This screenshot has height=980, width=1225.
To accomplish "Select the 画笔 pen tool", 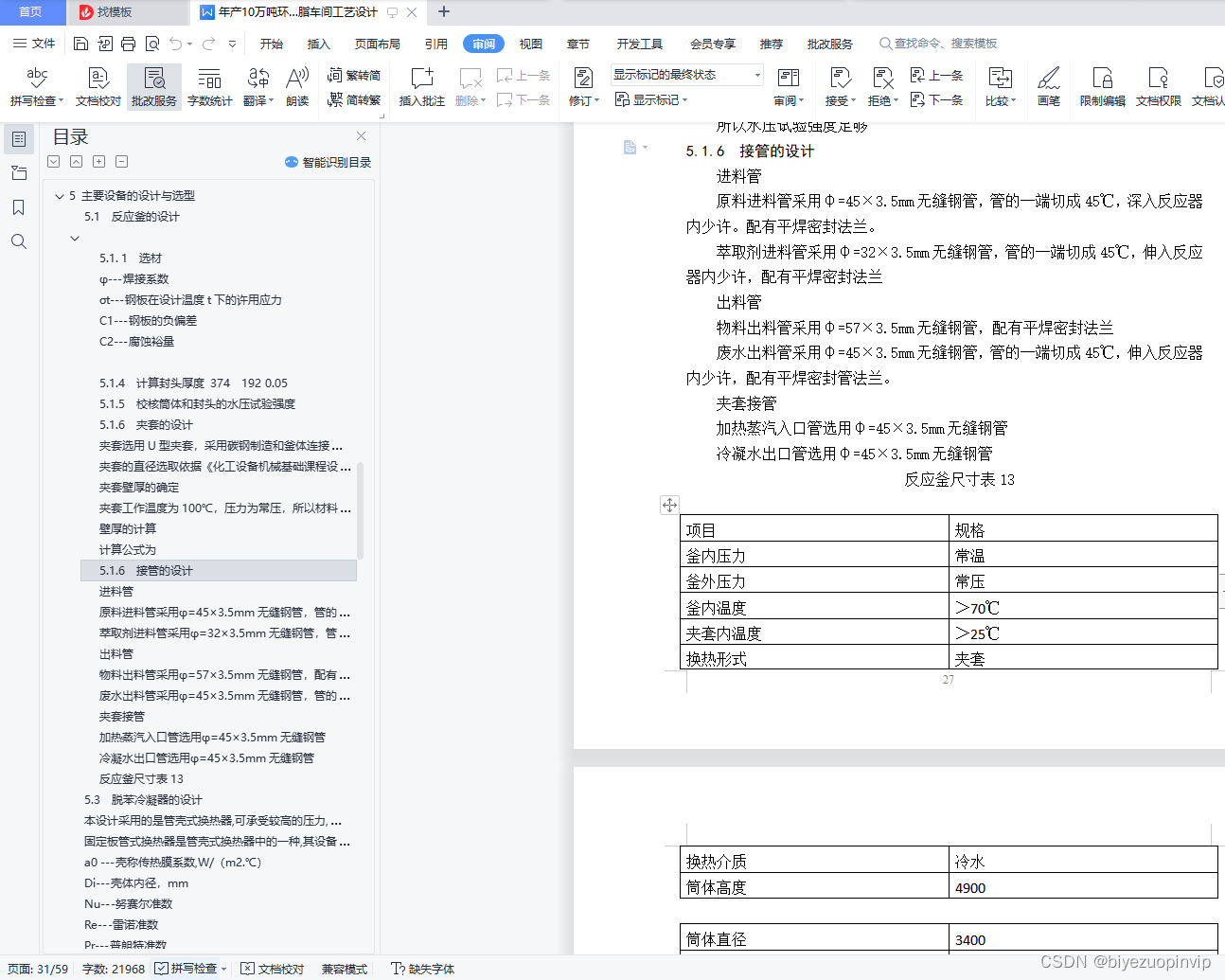I will [1048, 86].
